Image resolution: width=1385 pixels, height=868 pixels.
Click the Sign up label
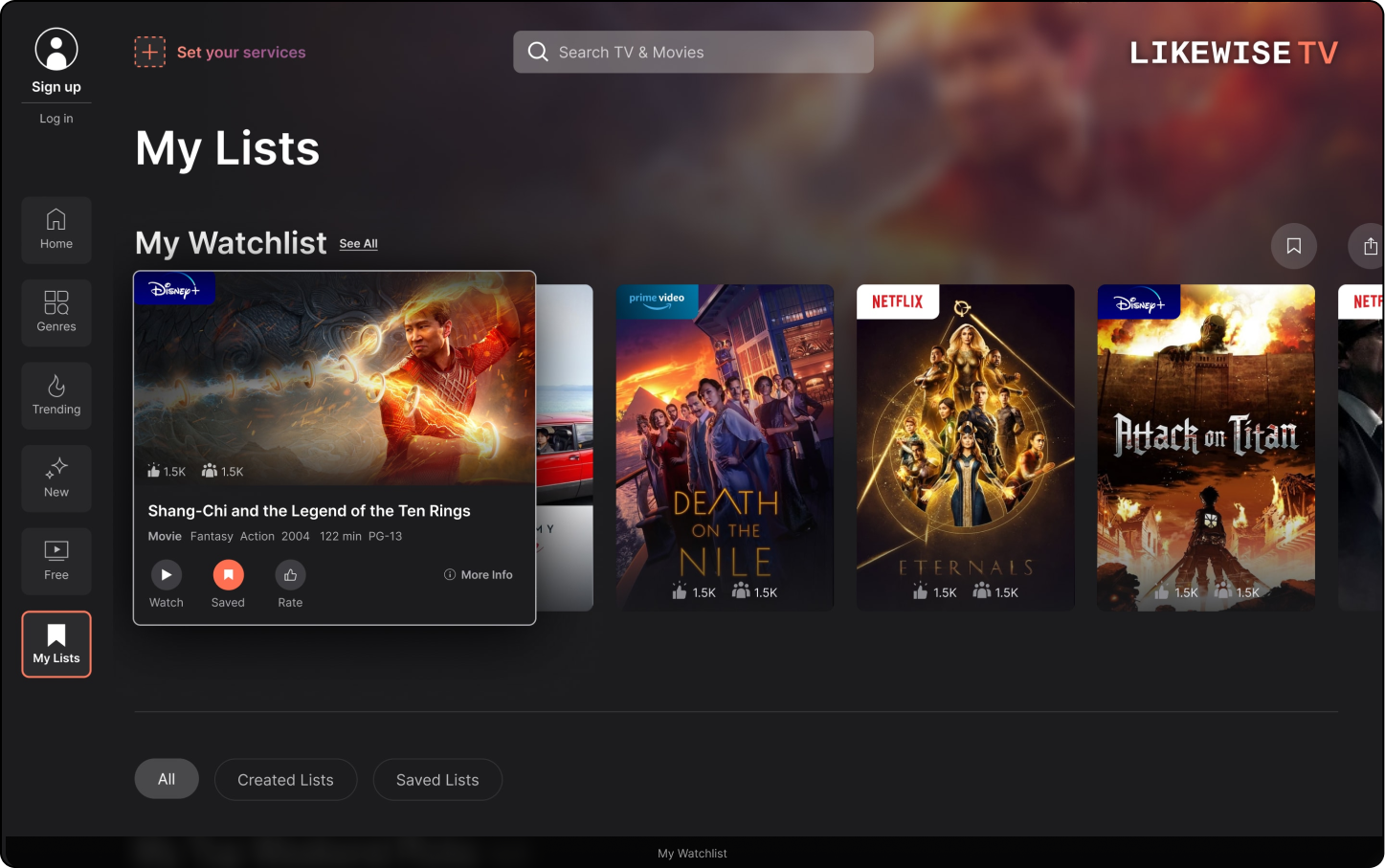coord(56,87)
